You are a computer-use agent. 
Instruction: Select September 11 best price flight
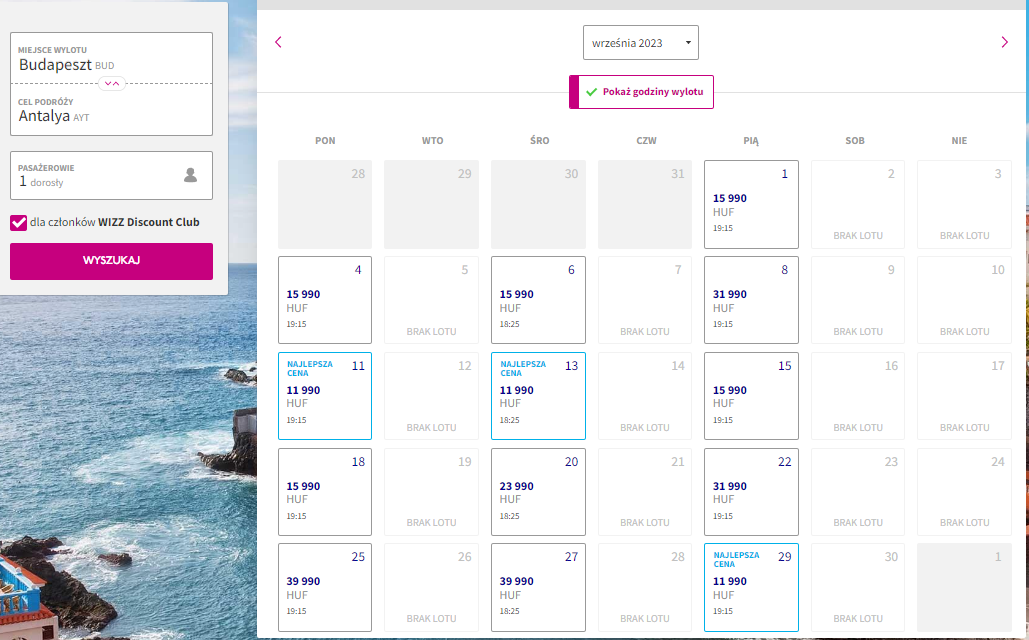click(x=325, y=396)
